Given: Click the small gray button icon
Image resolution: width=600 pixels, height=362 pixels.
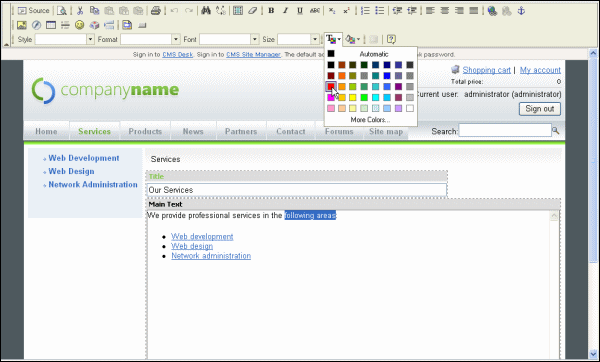Looking at the screenshot, I should (x=142, y=26).
